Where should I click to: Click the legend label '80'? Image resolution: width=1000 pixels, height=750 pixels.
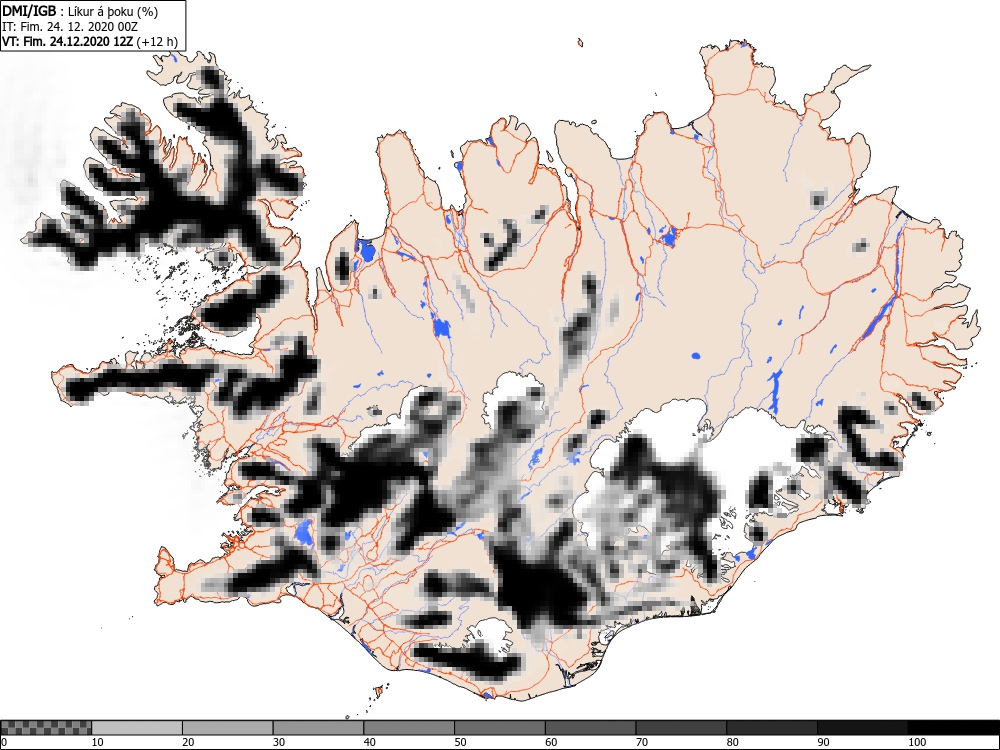(732, 742)
